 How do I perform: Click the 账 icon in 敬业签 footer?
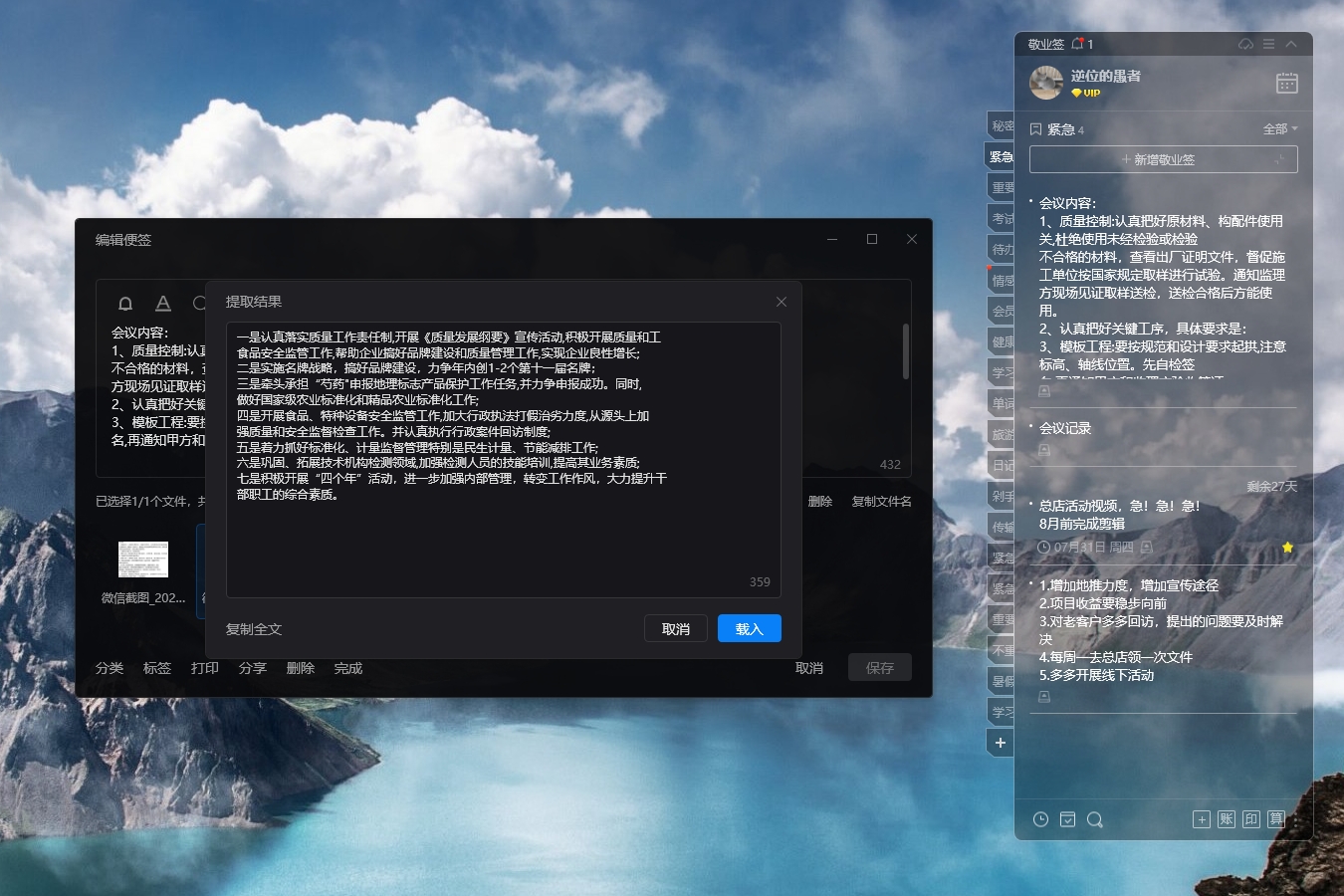pos(1227,819)
